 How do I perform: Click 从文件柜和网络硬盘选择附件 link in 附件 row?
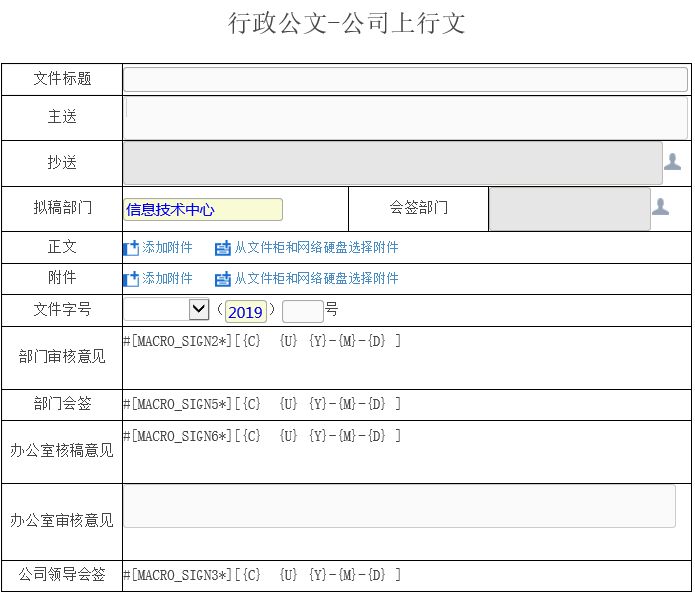(x=316, y=279)
